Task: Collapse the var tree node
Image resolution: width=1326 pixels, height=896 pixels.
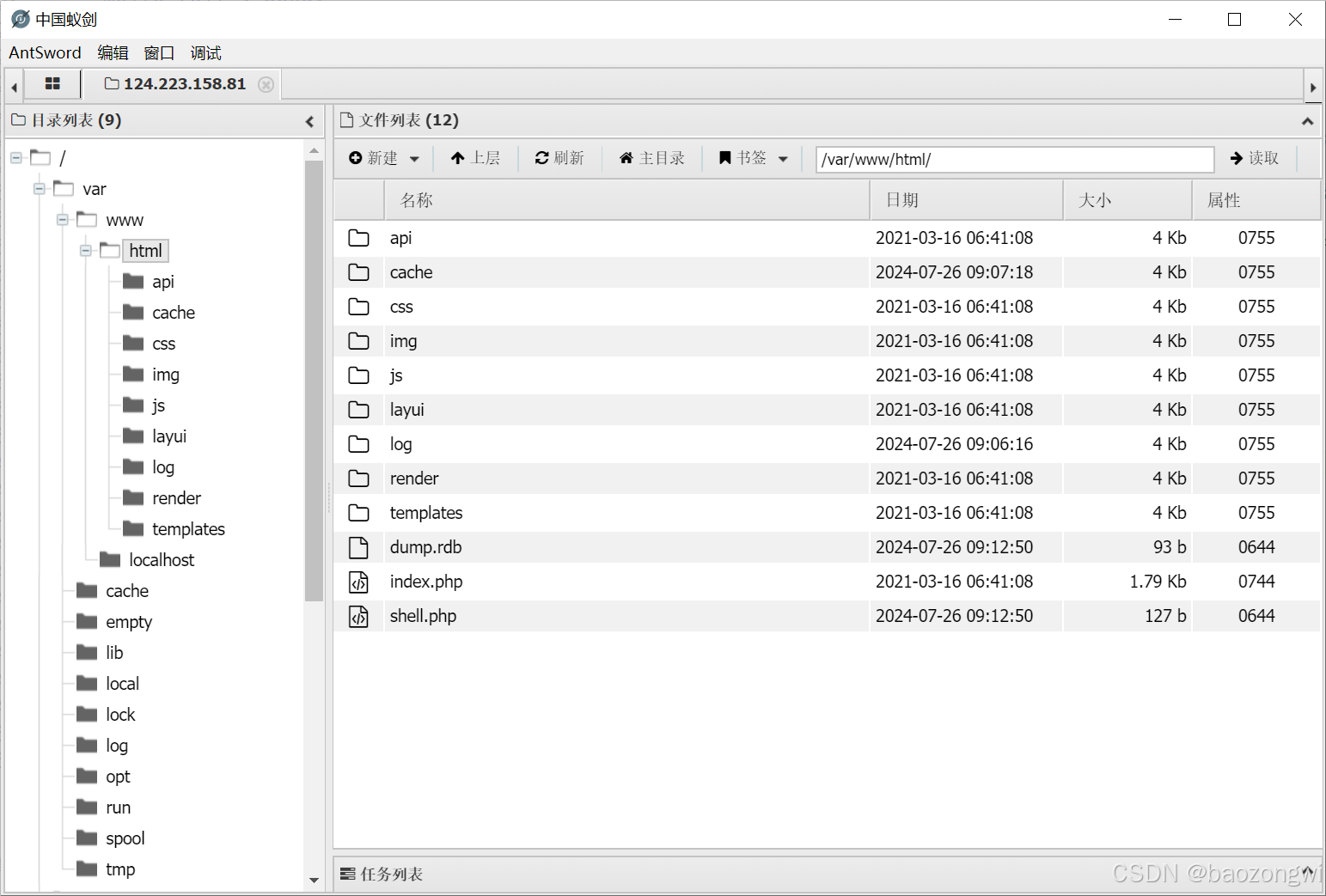Action: pos(40,188)
